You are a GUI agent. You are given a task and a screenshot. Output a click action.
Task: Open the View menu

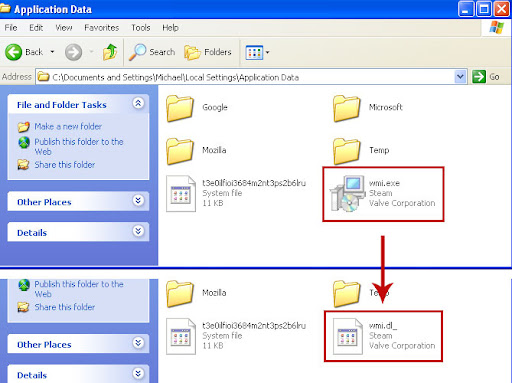[x=64, y=28]
